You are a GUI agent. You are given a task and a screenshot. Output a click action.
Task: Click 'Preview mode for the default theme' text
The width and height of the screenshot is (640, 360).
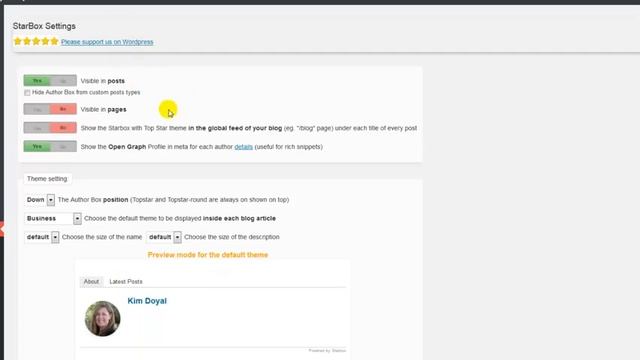coord(208,255)
